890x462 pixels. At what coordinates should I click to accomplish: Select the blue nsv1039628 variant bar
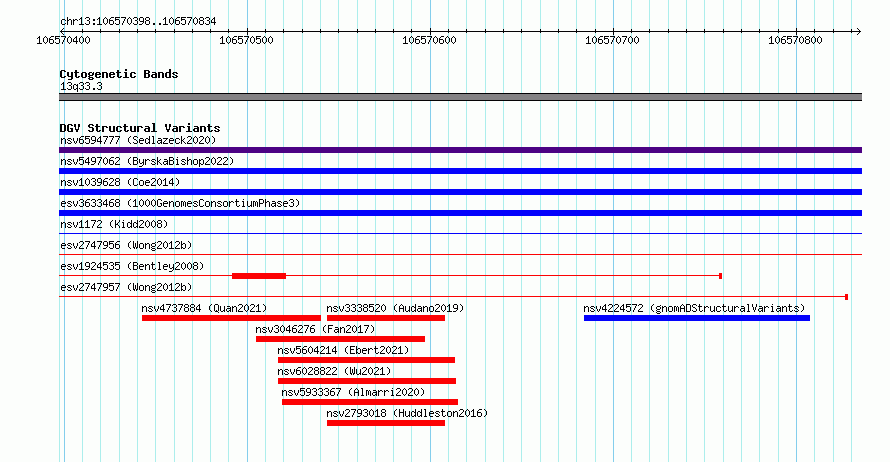(460, 192)
